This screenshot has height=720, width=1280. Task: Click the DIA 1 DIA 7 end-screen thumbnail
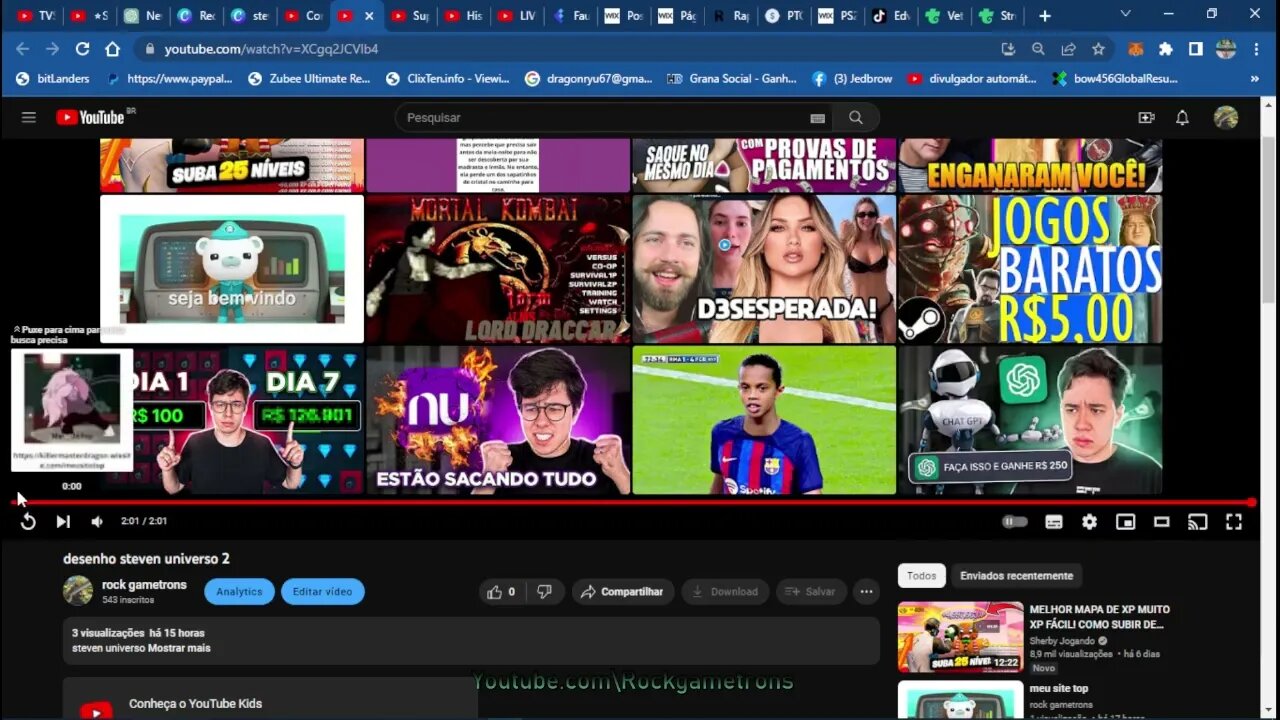tap(248, 420)
